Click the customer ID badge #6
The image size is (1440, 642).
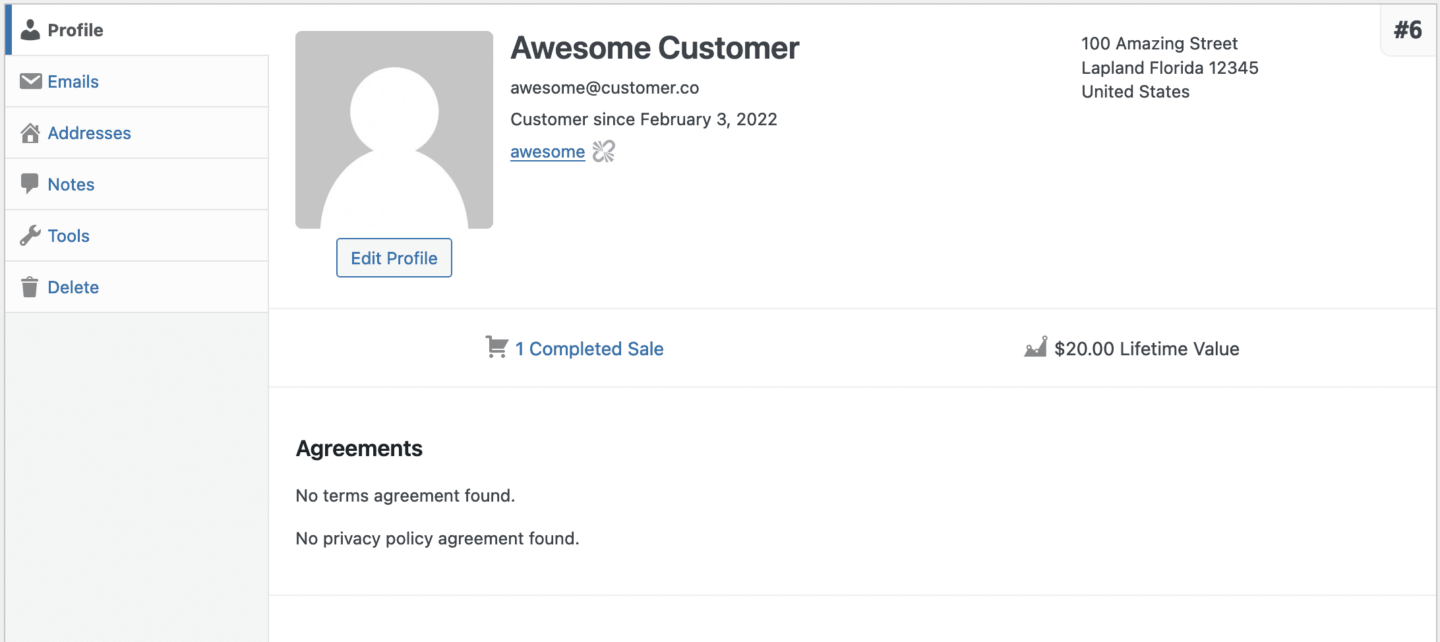pos(1409,29)
